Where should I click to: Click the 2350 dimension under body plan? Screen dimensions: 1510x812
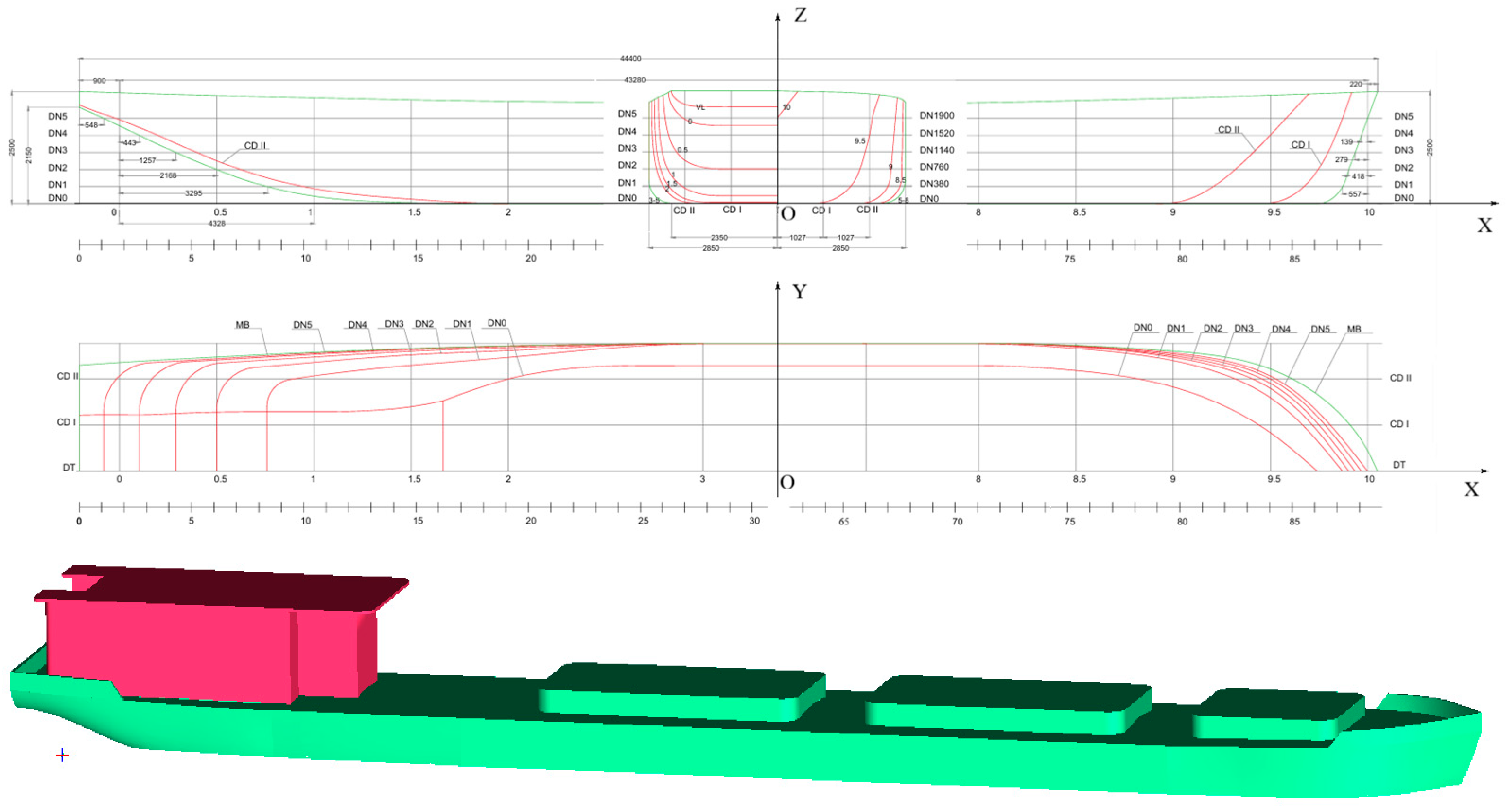pyautogui.click(x=719, y=237)
